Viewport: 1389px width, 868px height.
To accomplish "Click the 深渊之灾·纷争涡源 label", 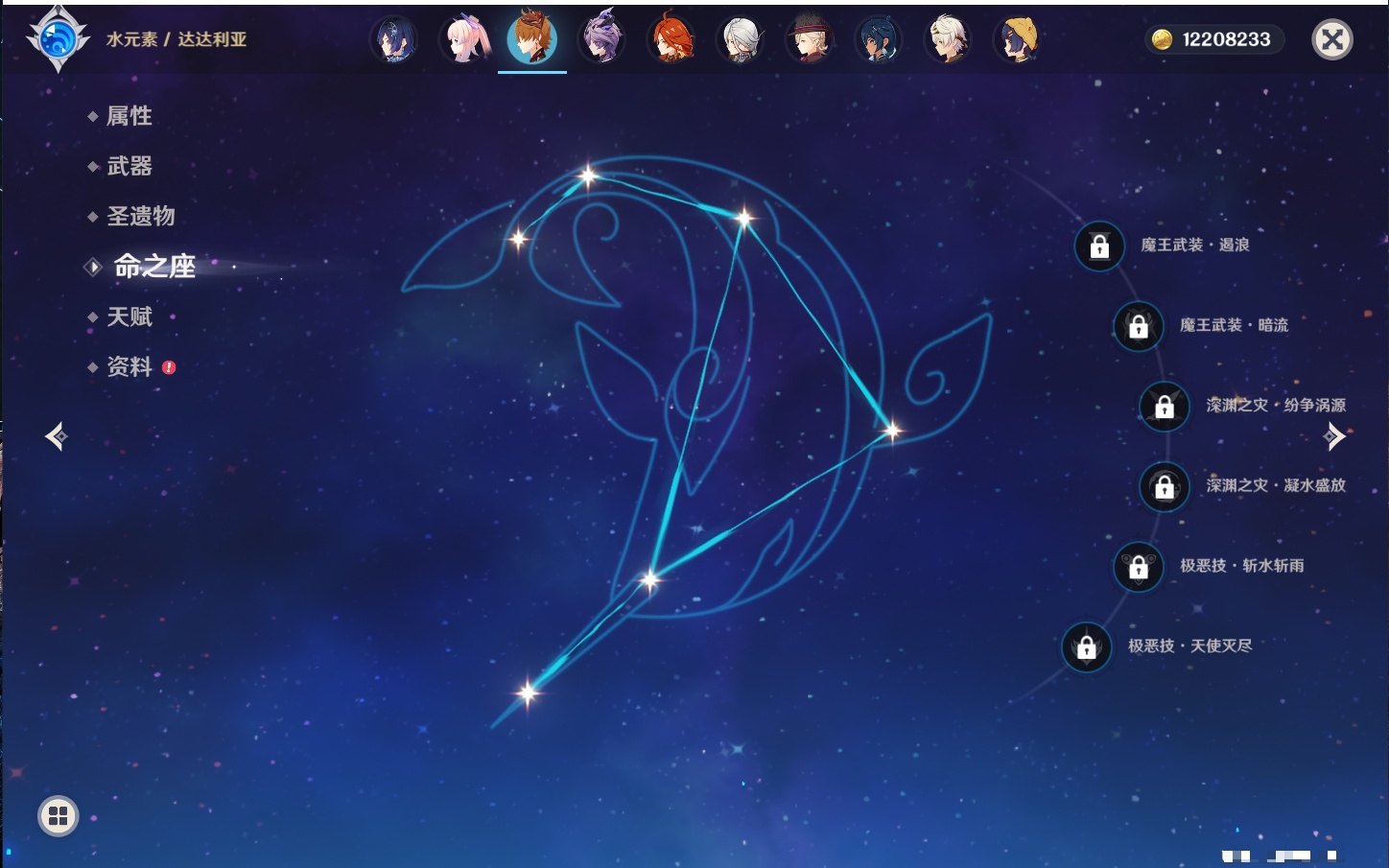I will (1277, 406).
